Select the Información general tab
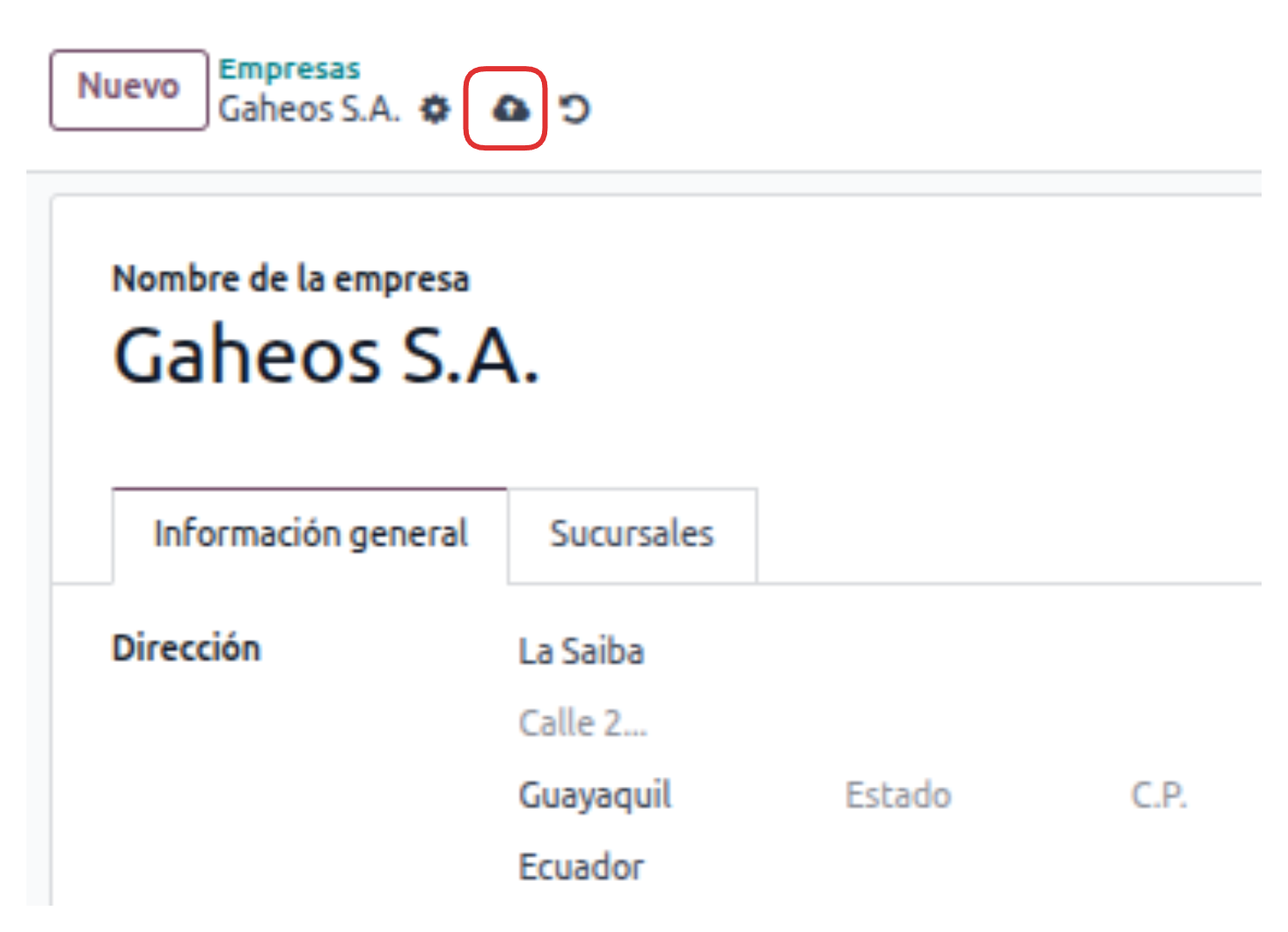Image resolution: width=1288 pixels, height=932 pixels. pos(310,534)
